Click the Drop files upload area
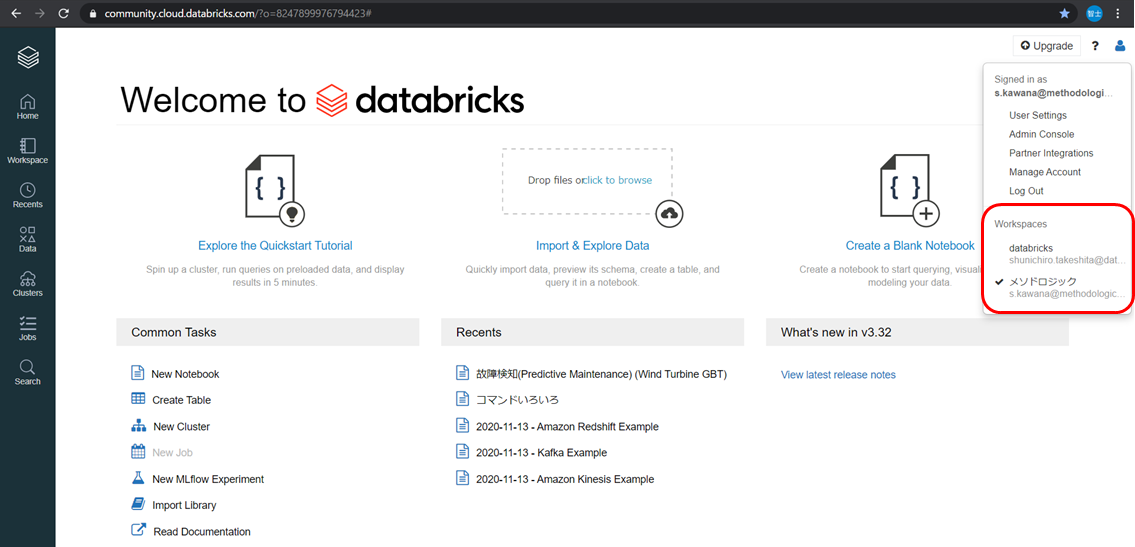The width and height of the screenshot is (1135, 547). point(587,181)
